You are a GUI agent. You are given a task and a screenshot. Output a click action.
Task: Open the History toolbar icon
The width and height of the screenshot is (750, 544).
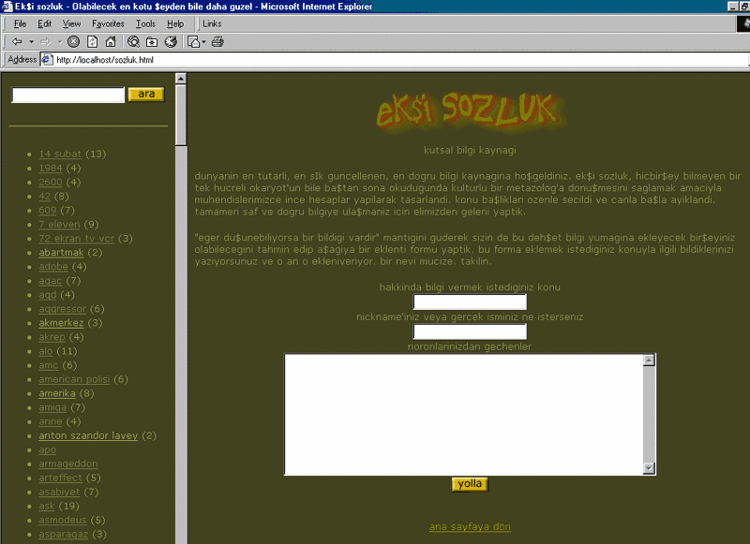(x=170, y=42)
